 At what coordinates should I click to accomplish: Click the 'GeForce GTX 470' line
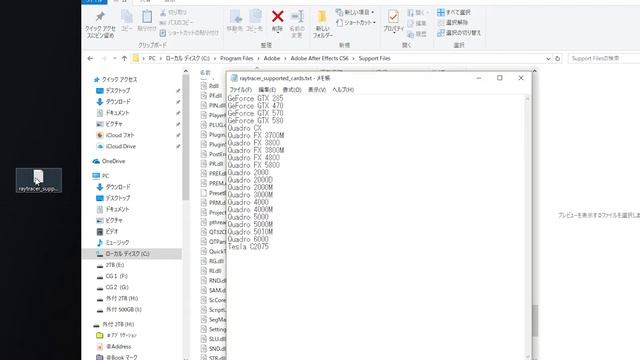click(x=256, y=106)
